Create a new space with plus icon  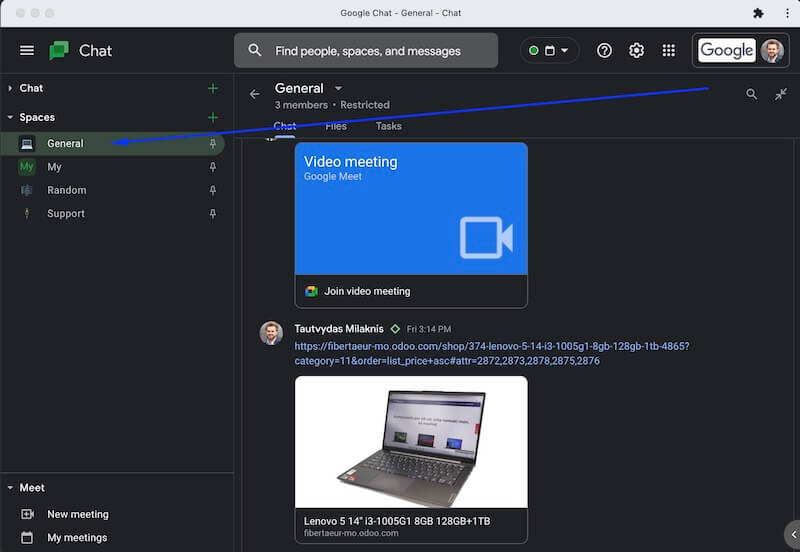coord(213,117)
